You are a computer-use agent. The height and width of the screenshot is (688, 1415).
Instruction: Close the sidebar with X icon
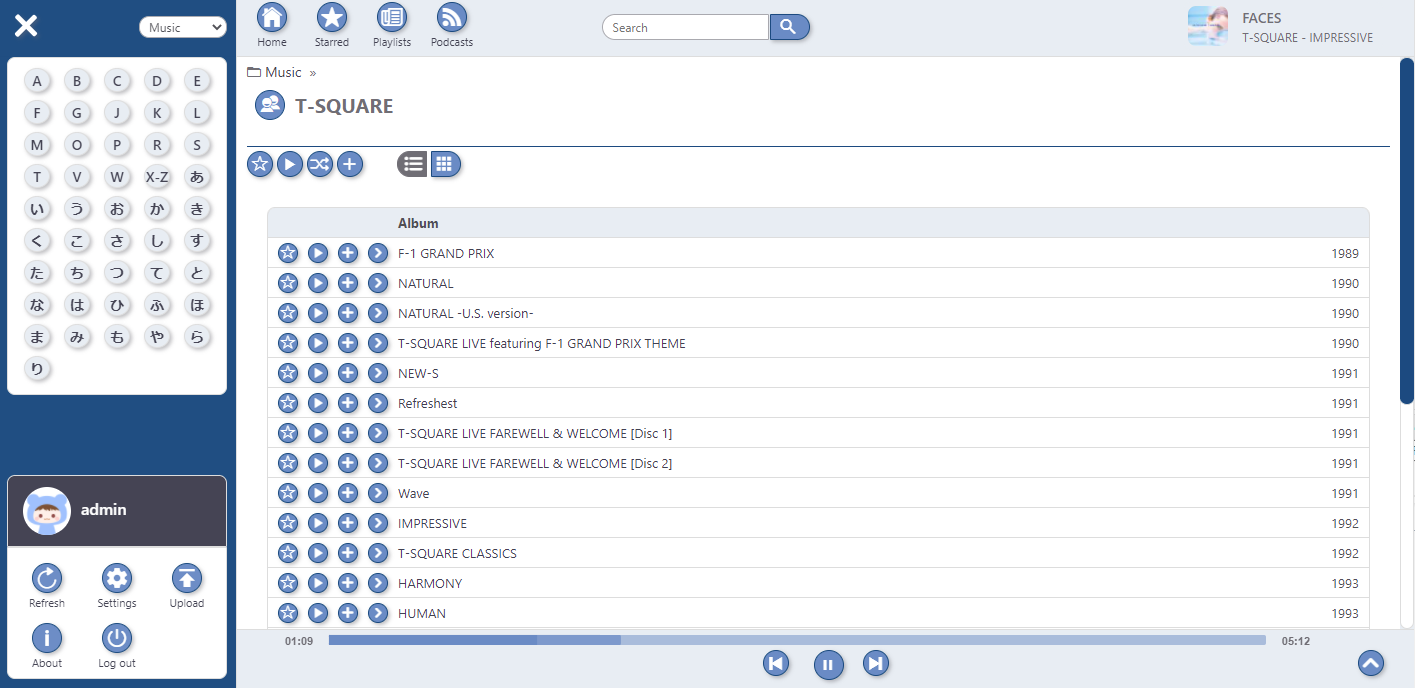(26, 26)
